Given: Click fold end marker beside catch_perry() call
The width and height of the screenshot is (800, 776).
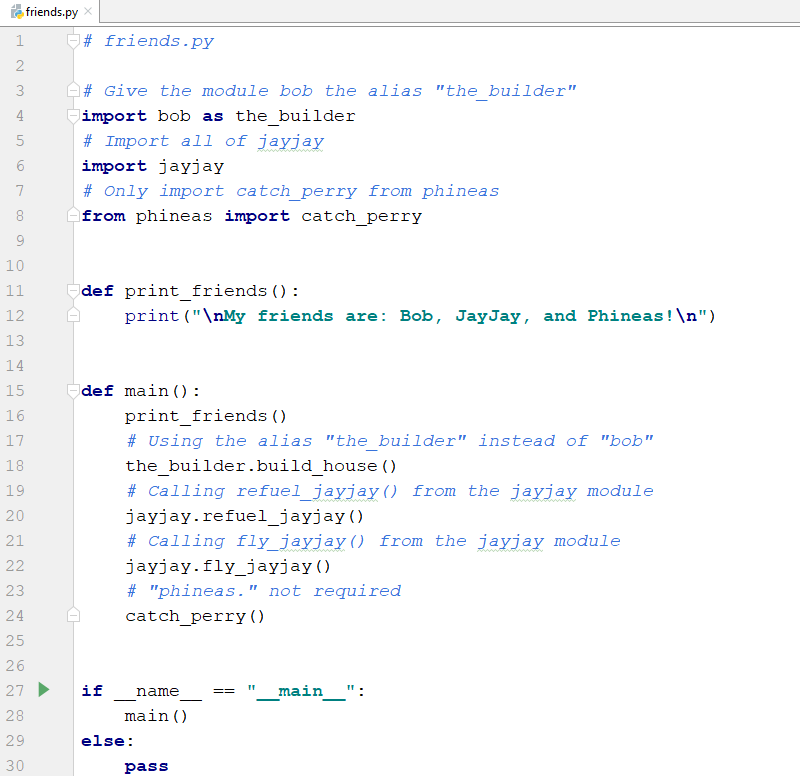Looking at the screenshot, I should point(72,616).
